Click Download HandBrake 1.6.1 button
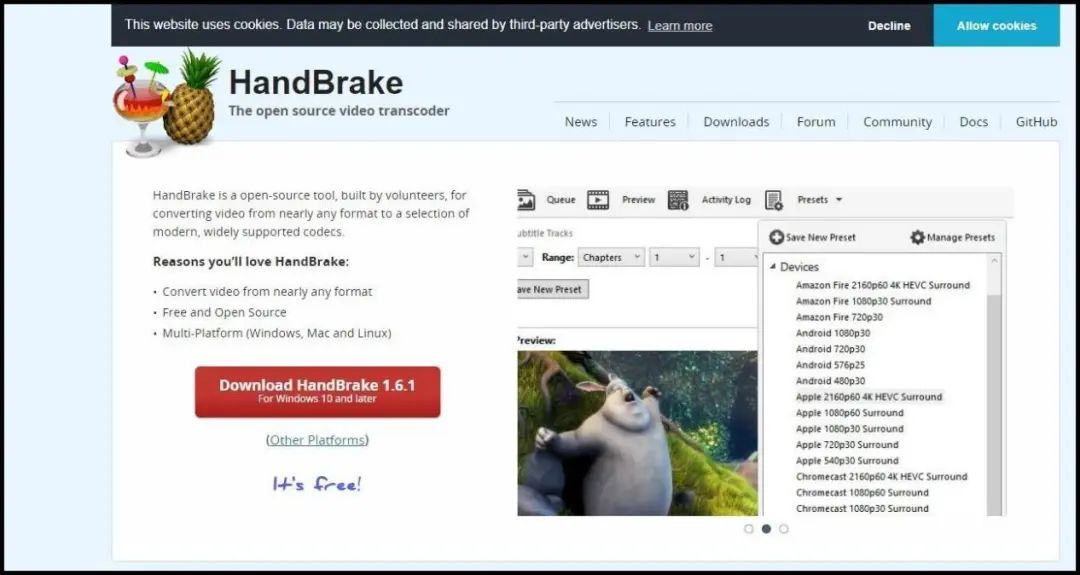Screen dimensions: 1080x575 tap(318, 392)
